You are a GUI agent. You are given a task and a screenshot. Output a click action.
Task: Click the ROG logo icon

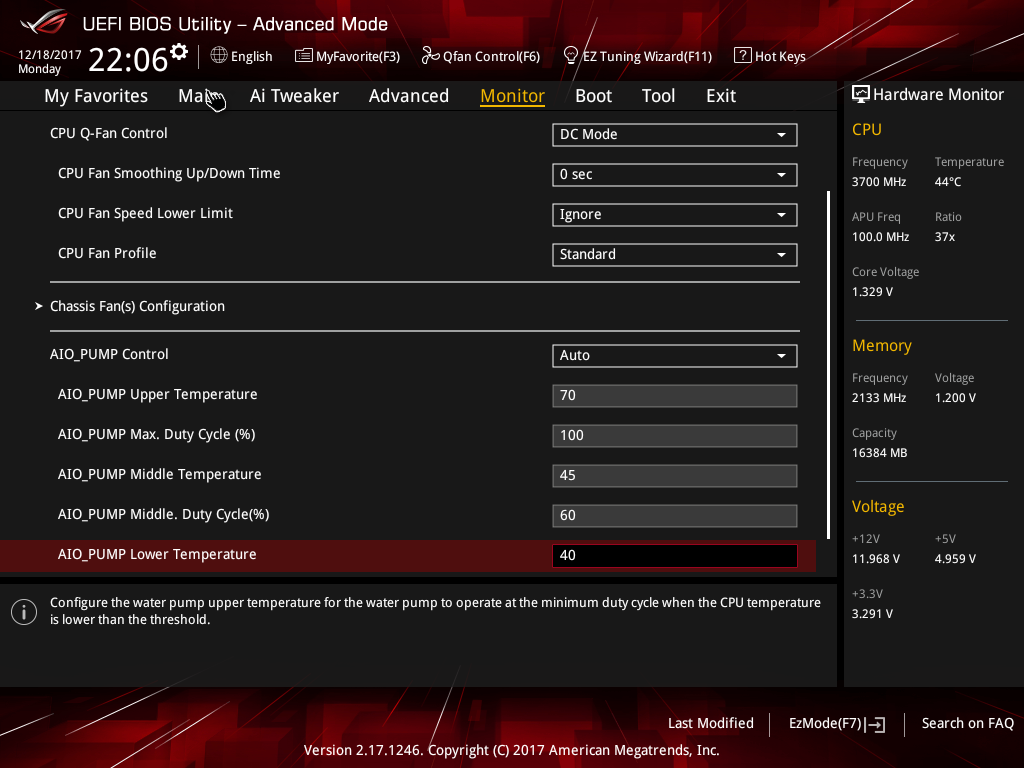pos(43,22)
